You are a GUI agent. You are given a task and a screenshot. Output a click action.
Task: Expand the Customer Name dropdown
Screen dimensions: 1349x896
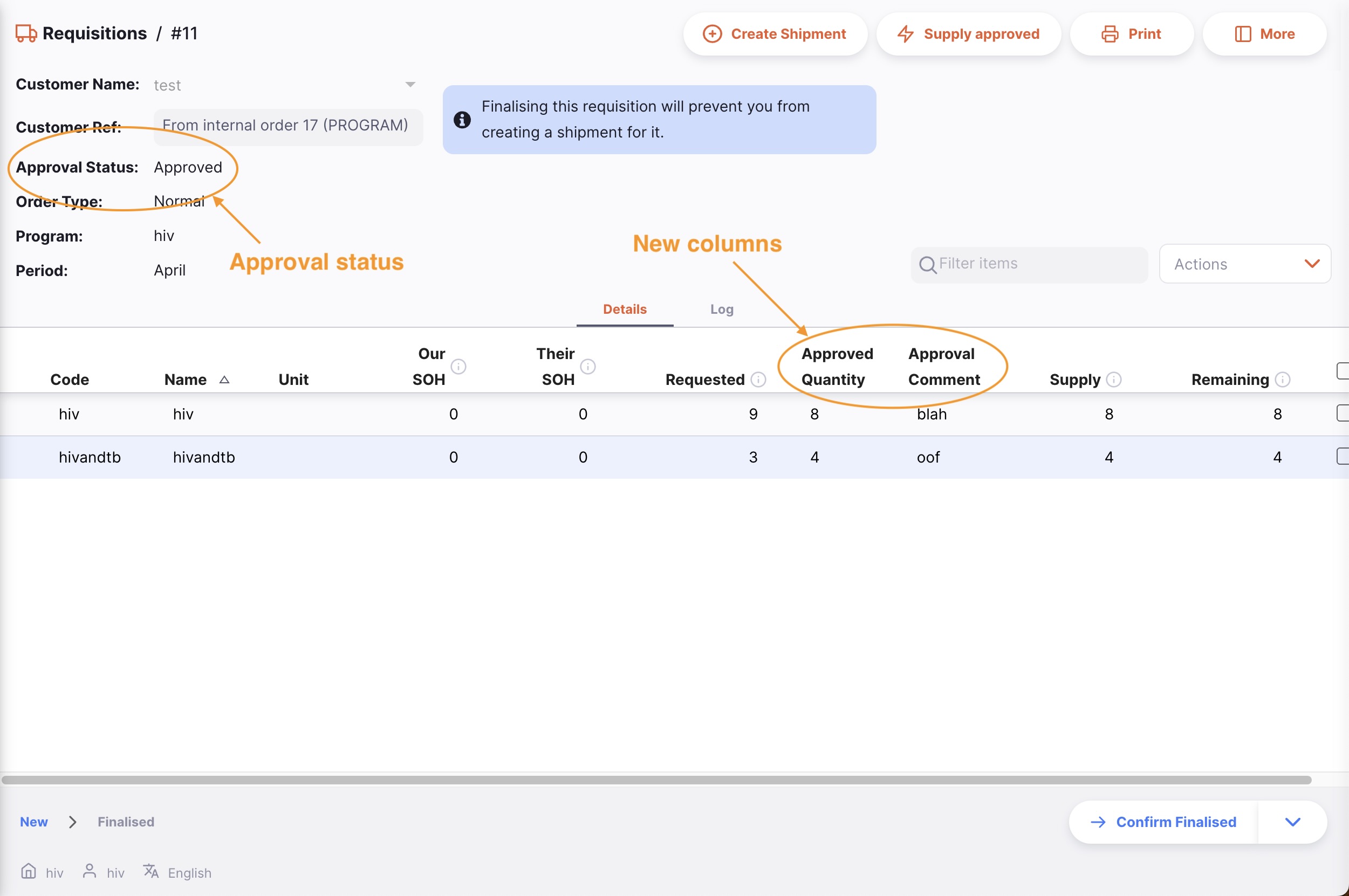click(410, 85)
